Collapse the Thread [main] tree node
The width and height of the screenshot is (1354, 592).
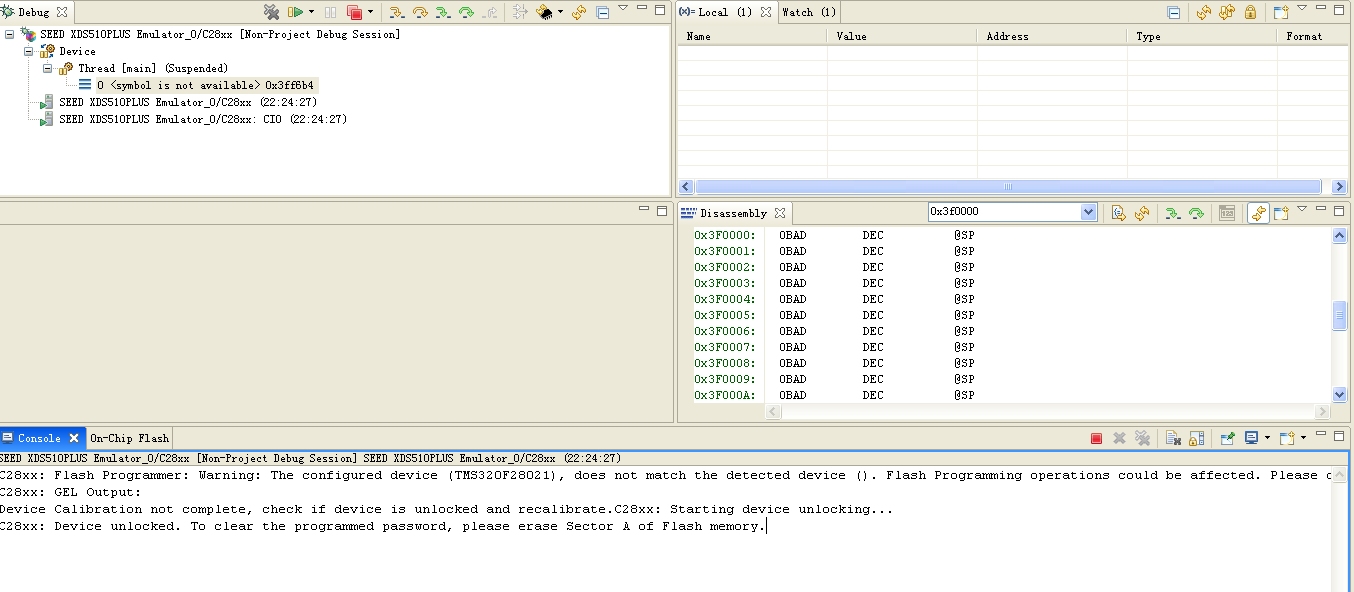click(x=47, y=69)
